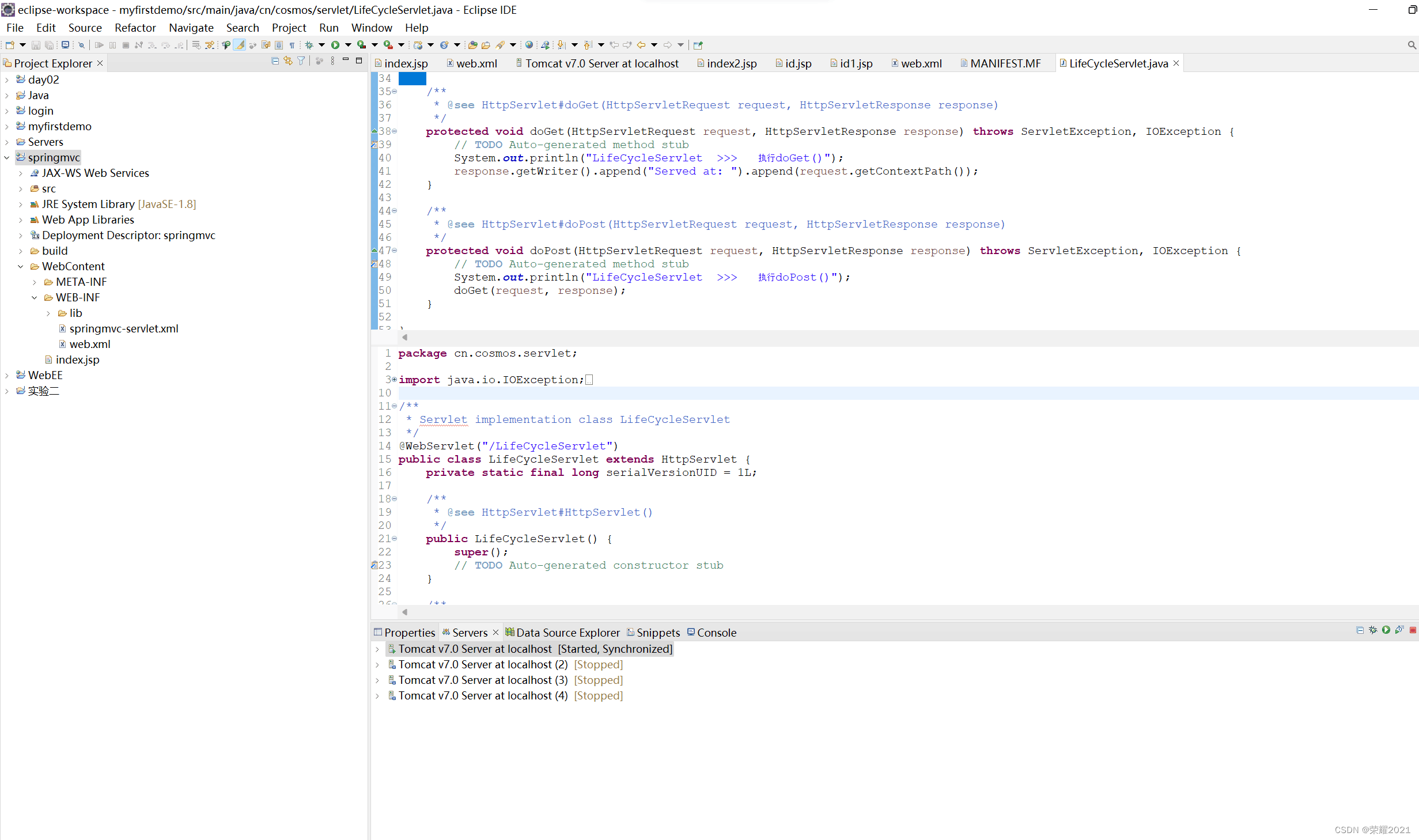Expand the myfirstdemo project node

[7, 126]
